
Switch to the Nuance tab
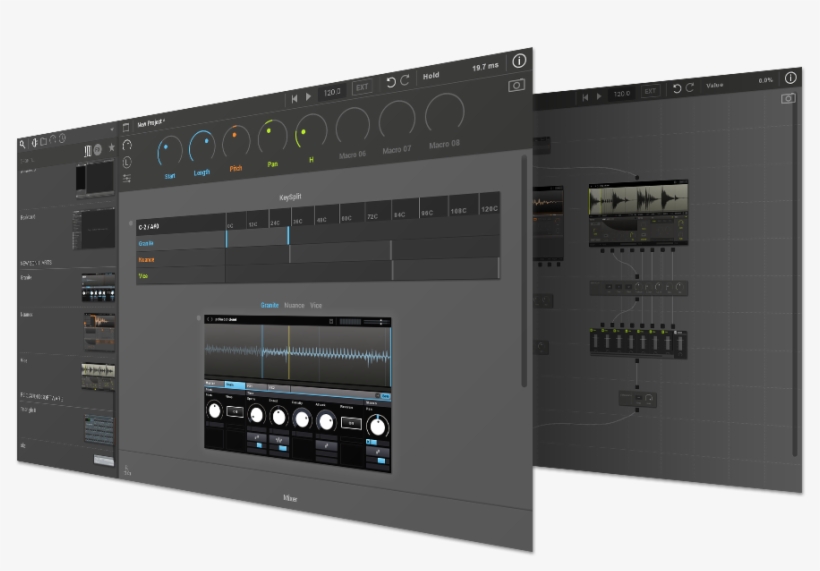pyautogui.click(x=294, y=305)
